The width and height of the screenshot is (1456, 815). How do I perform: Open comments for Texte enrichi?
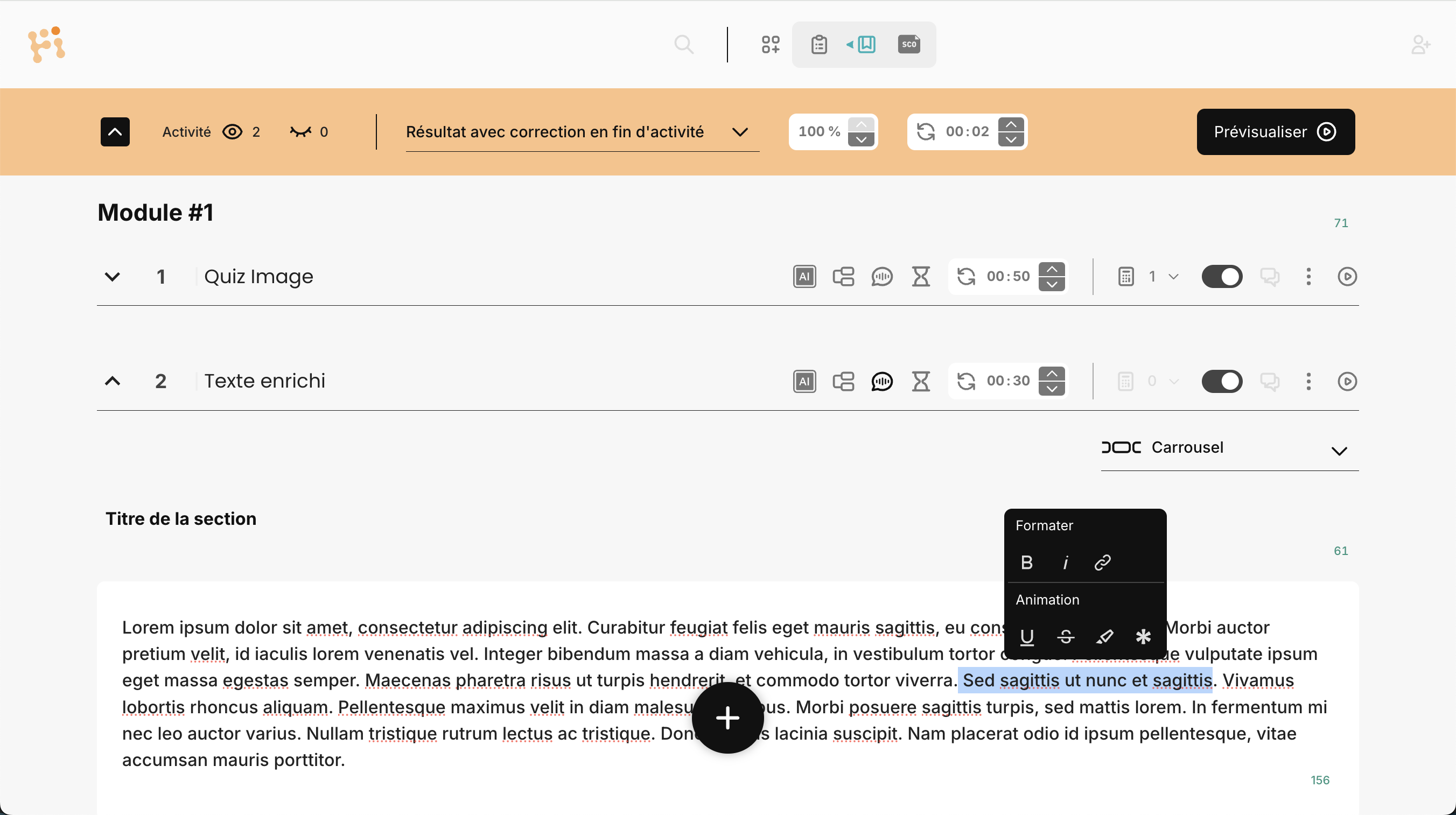pyautogui.click(x=1270, y=381)
